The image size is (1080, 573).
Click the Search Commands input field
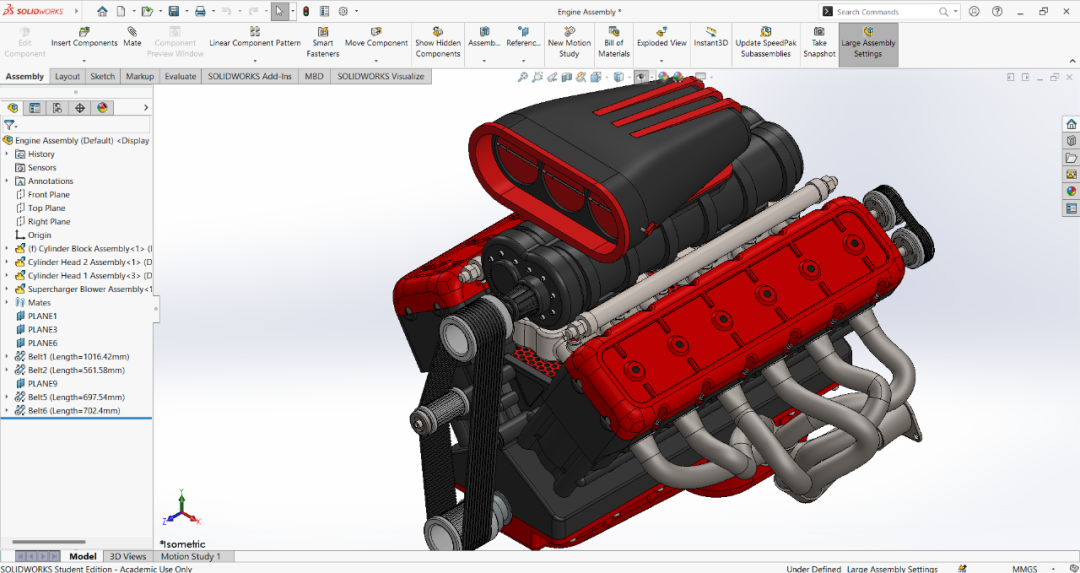point(885,12)
